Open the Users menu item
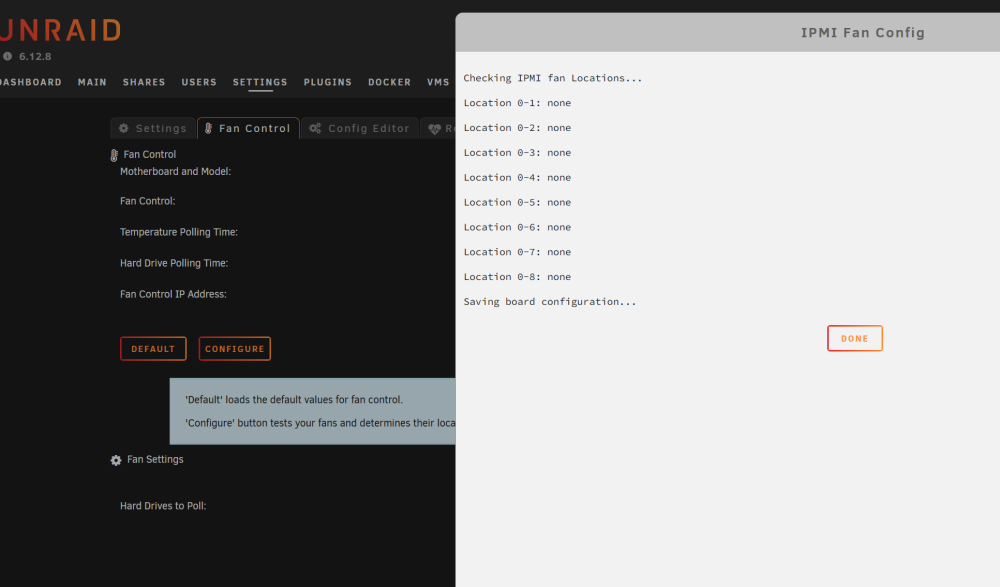The image size is (1000, 587). coord(199,82)
